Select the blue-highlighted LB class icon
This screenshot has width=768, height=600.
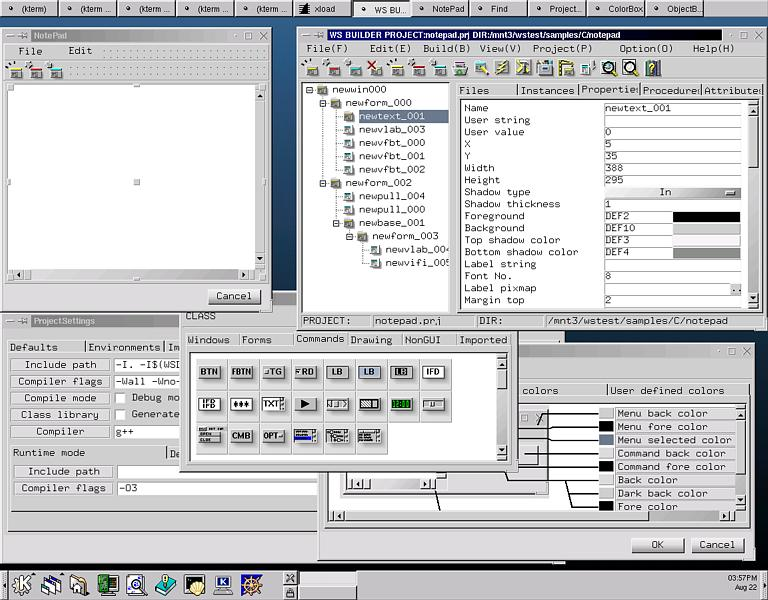(x=369, y=372)
